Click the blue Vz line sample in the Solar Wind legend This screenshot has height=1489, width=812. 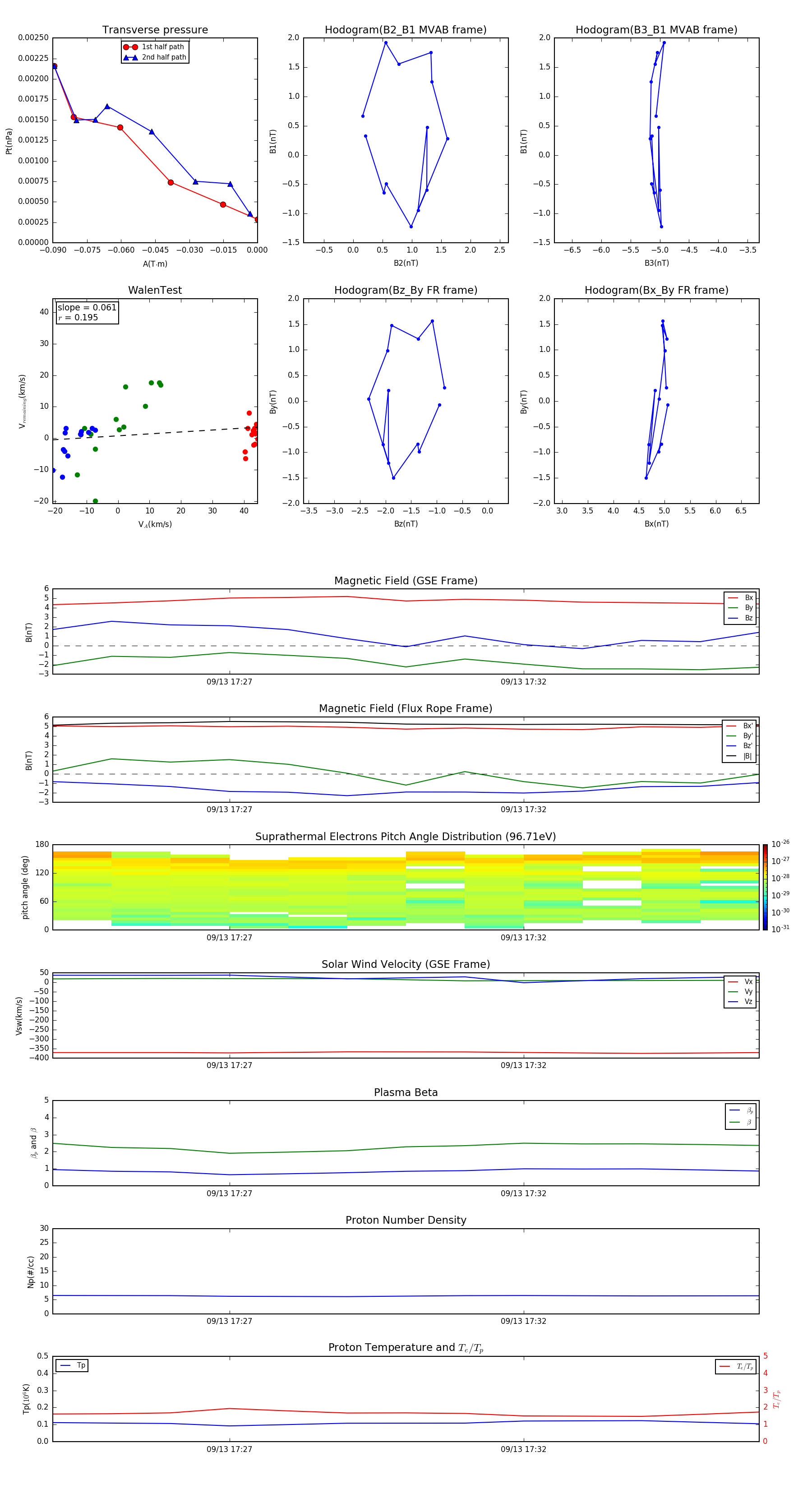733,1002
